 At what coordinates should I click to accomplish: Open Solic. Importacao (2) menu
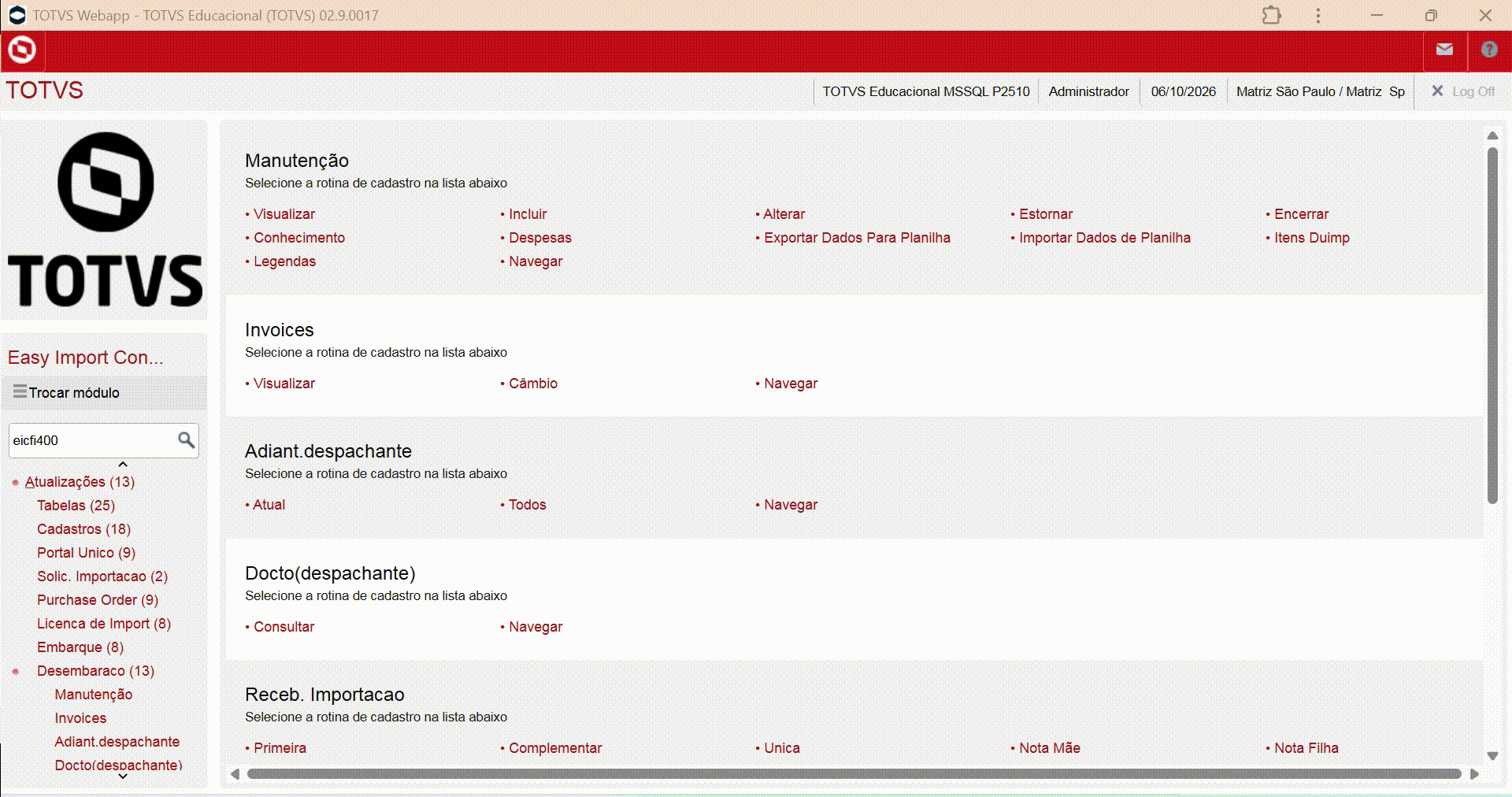[102, 576]
